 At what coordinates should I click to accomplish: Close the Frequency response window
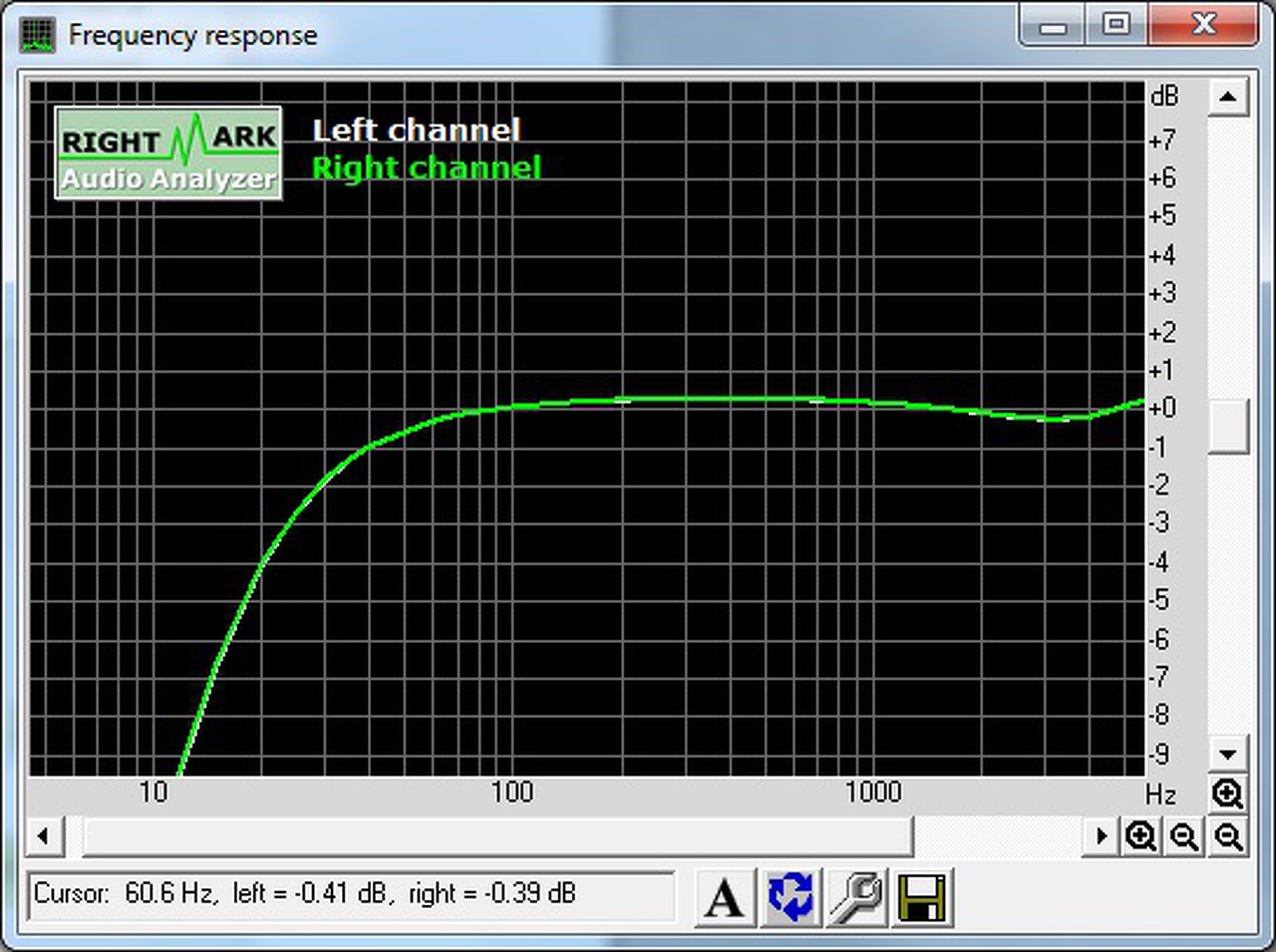click(x=1204, y=25)
